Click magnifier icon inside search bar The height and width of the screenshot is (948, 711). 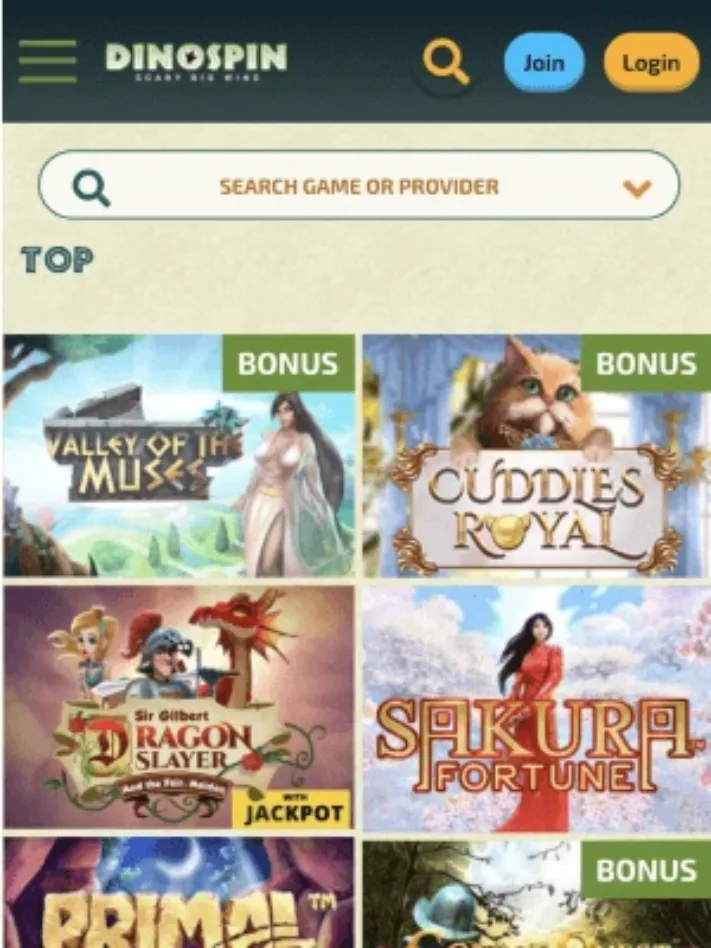point(91,187)
